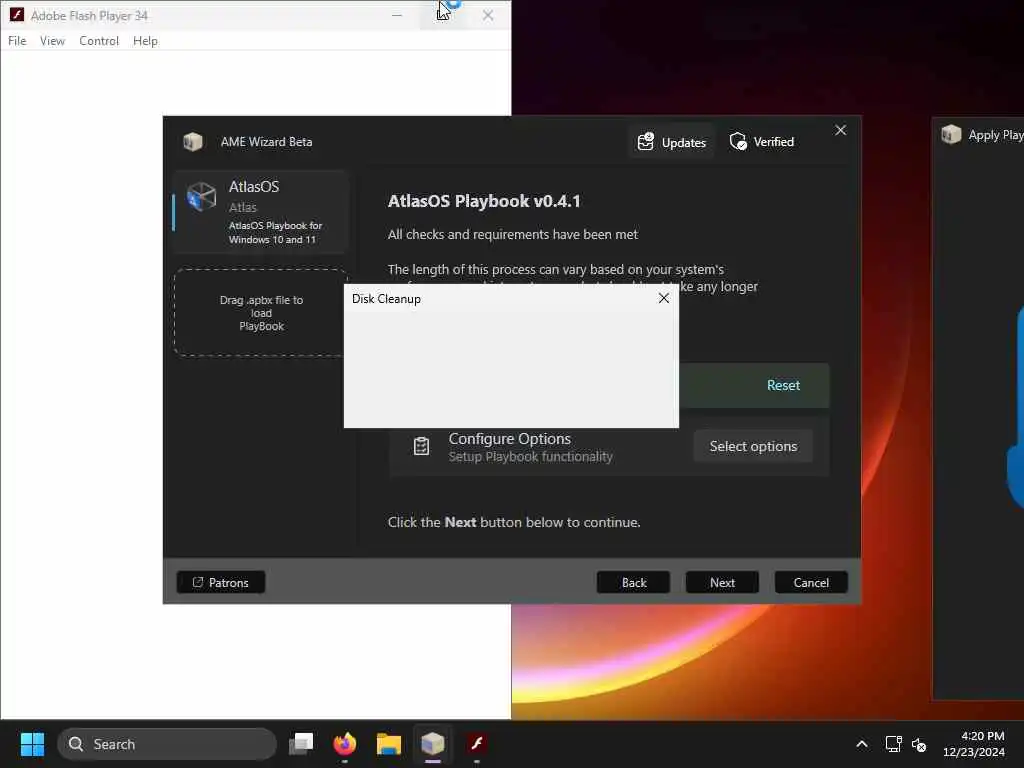Launch Firefox from the taskbar

(x=345, y=744)
